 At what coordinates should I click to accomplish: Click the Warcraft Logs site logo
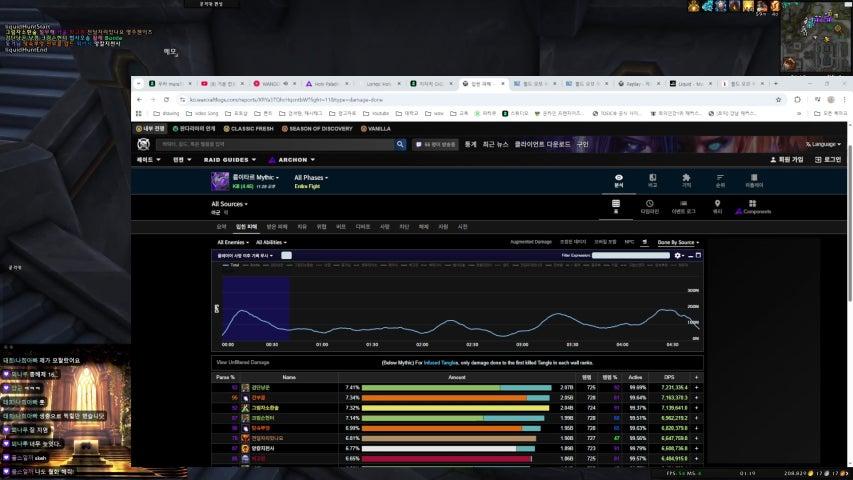pos(143,144)
